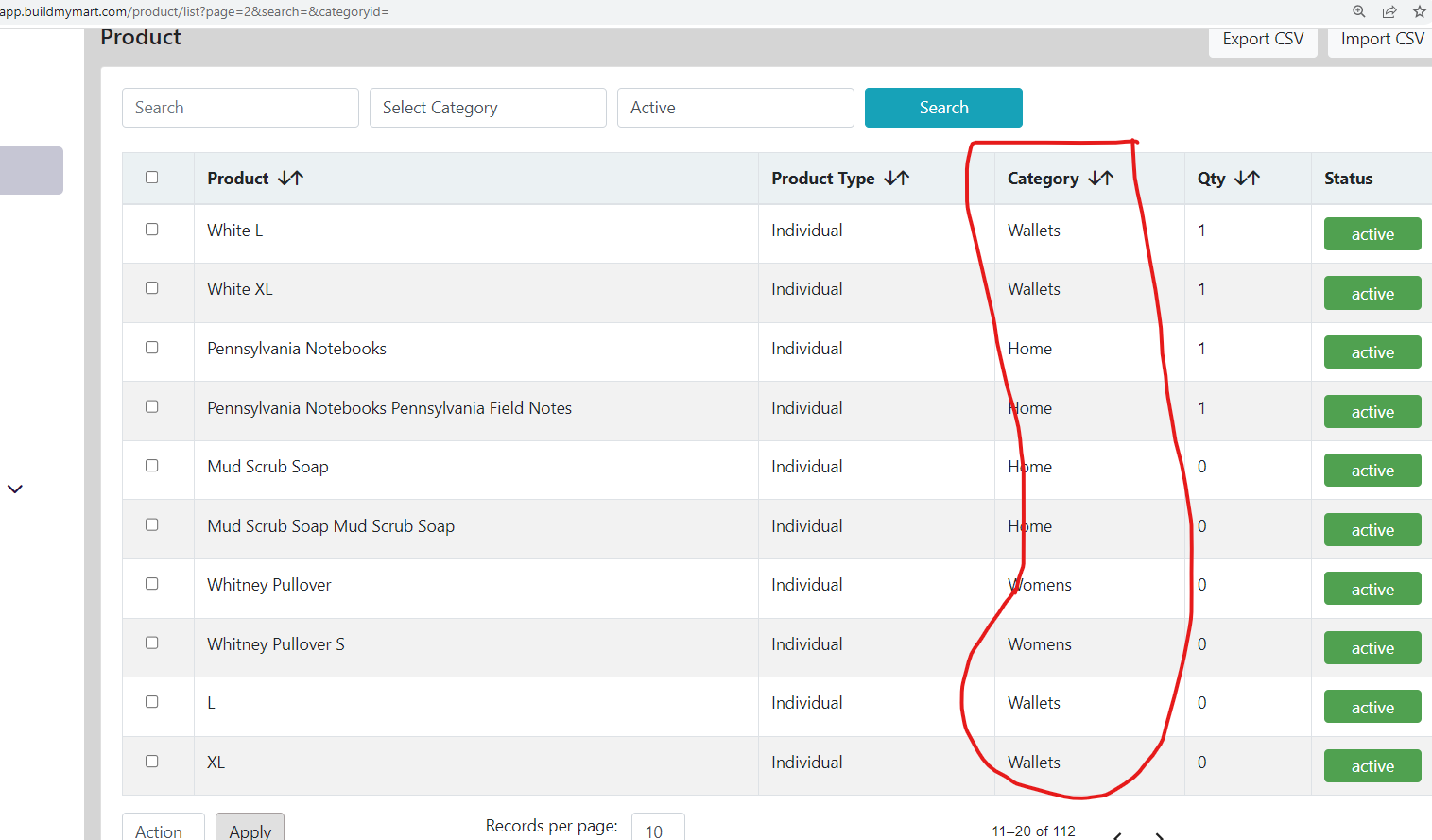The width and height of the screenshot is (1432, 840).
Task: Sort by Qty column arrows
Action: 1248,178
